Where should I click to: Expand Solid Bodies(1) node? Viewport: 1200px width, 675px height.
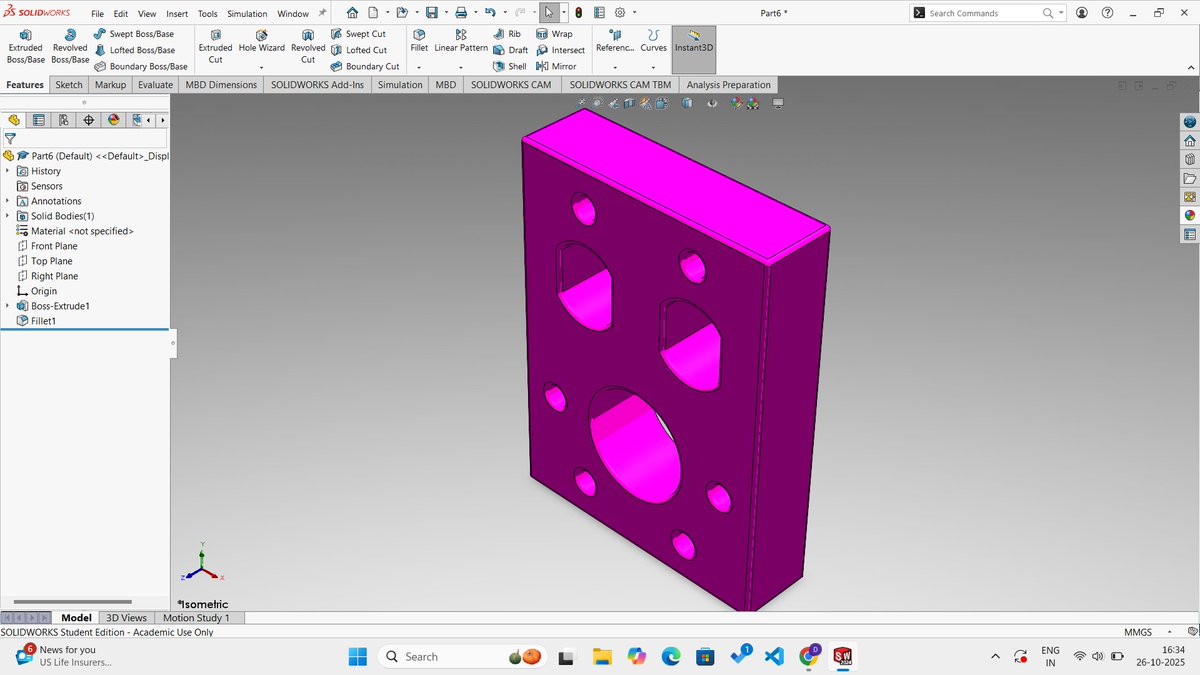coord(7,216)
